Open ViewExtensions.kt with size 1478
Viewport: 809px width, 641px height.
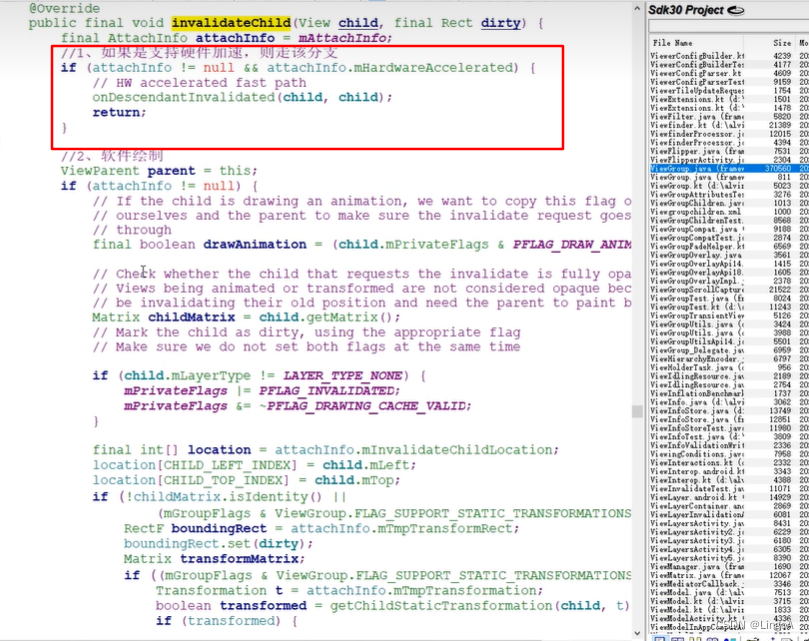(729, 108)
